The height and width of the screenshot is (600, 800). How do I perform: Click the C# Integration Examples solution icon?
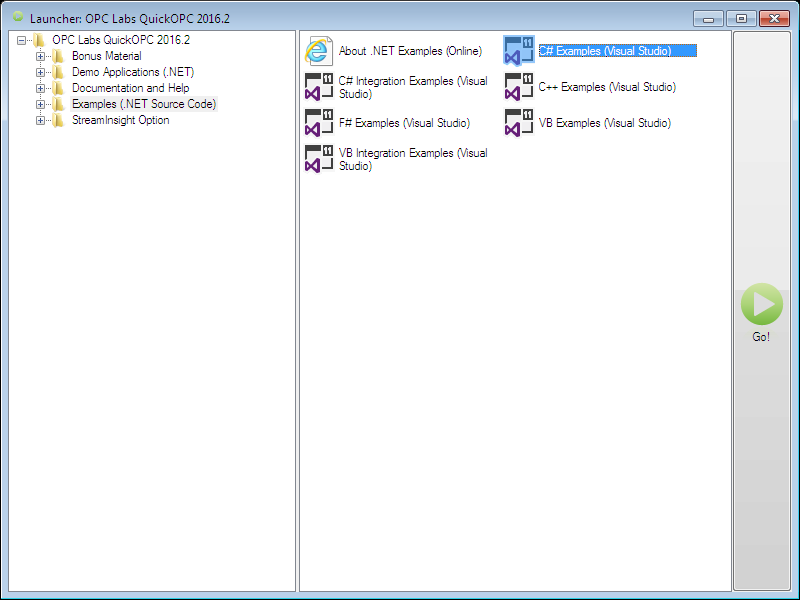(319, 87)
